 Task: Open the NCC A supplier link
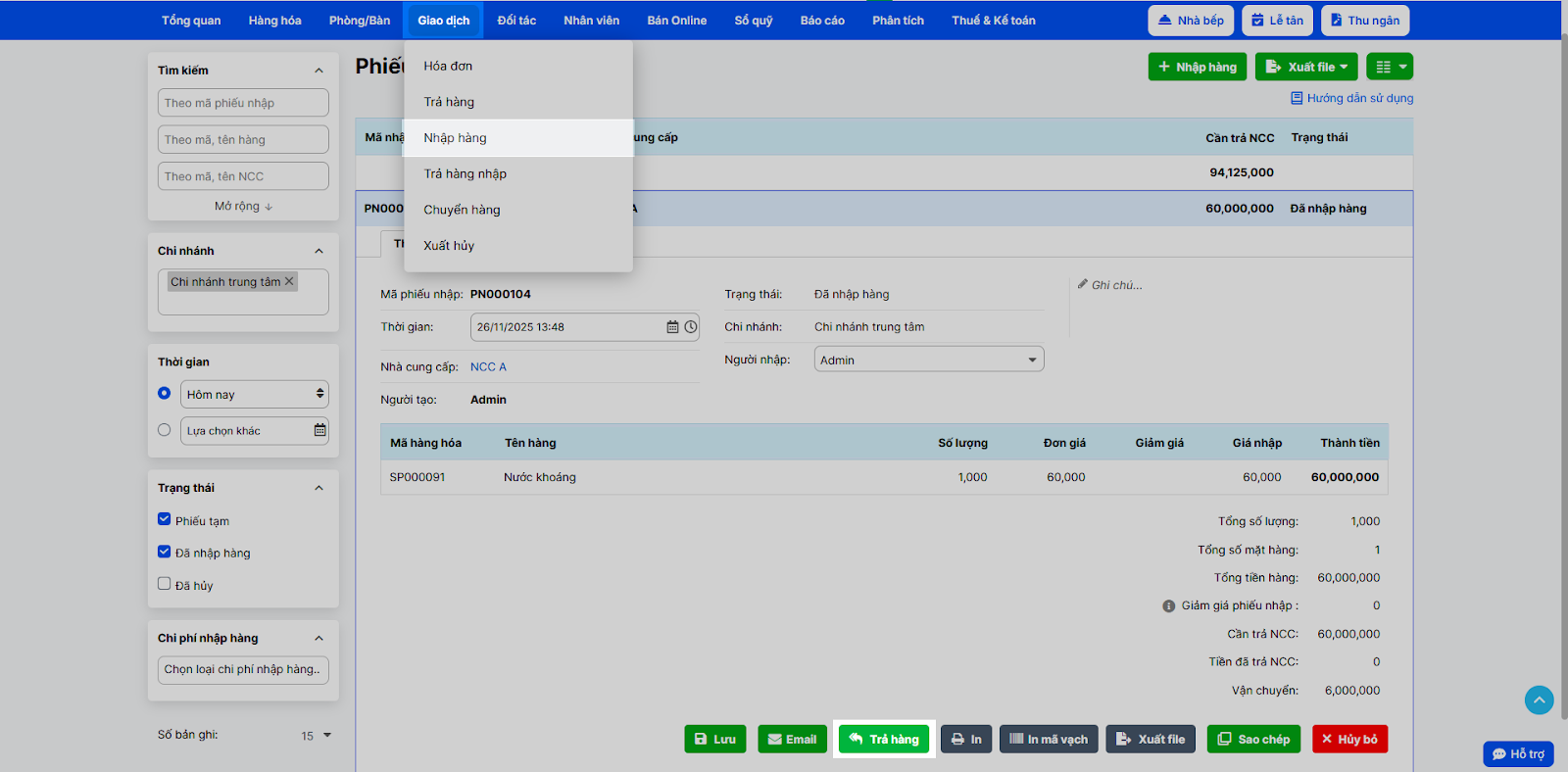click(x=488, y=366)
